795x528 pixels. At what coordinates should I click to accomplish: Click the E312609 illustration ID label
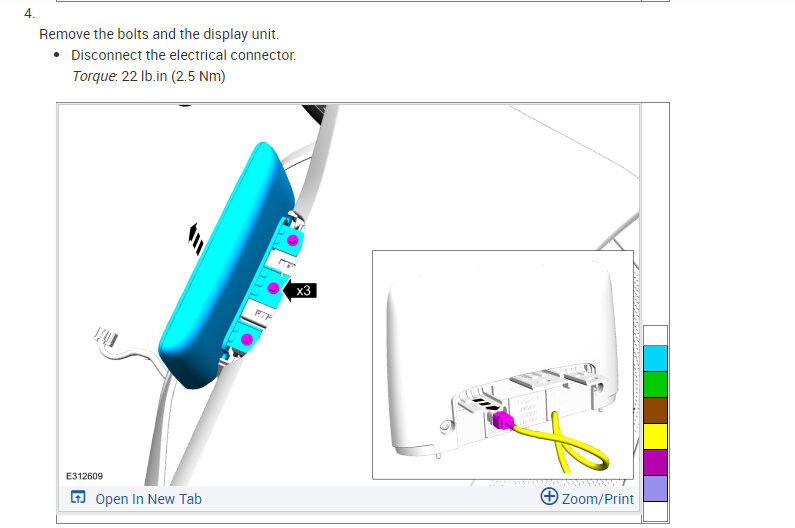click(84, 476)
